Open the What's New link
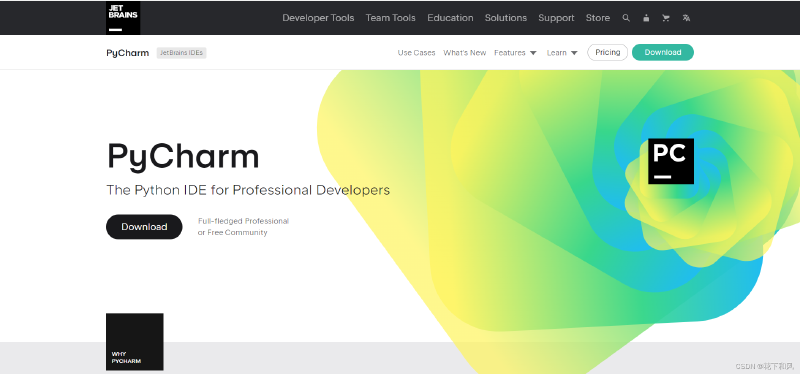Viewport: 800px width, 374px height. click(464, 53)
